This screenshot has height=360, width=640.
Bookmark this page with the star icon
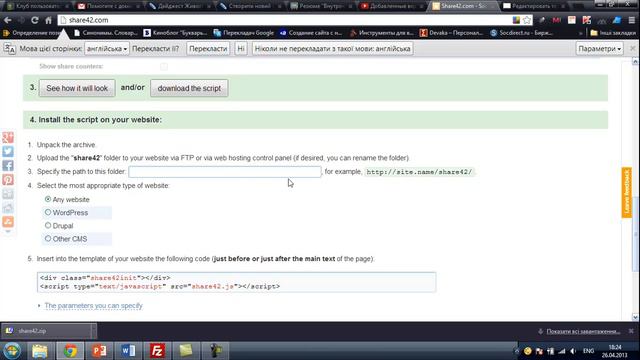pos(527,20)
